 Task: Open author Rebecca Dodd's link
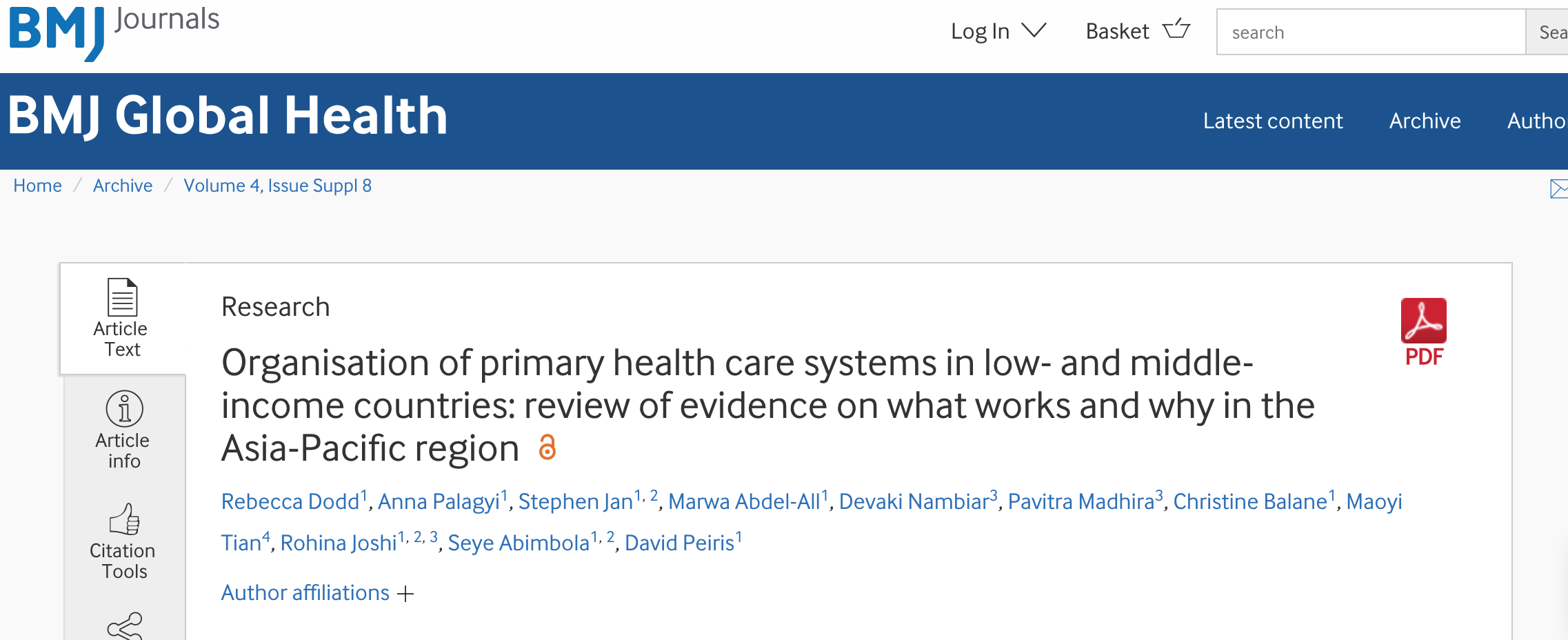(290, 501)
